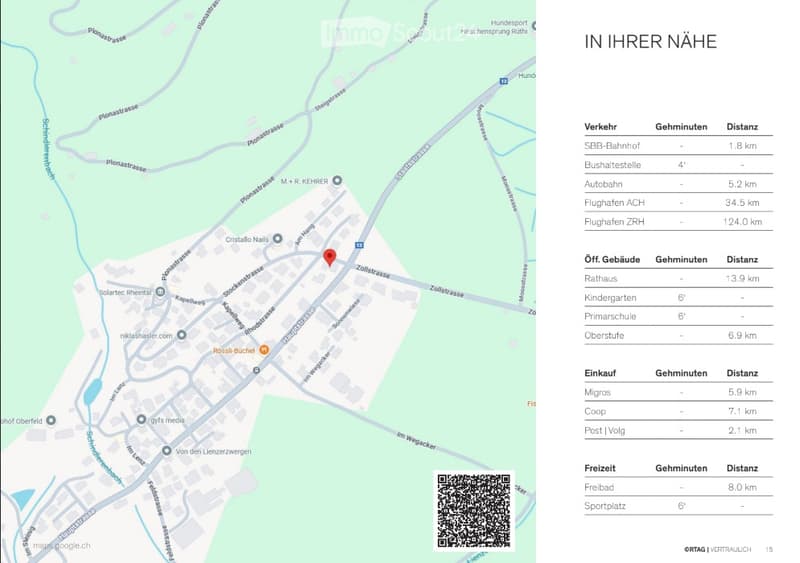Click the Stockenstrasse street label

tap(243, 281)
